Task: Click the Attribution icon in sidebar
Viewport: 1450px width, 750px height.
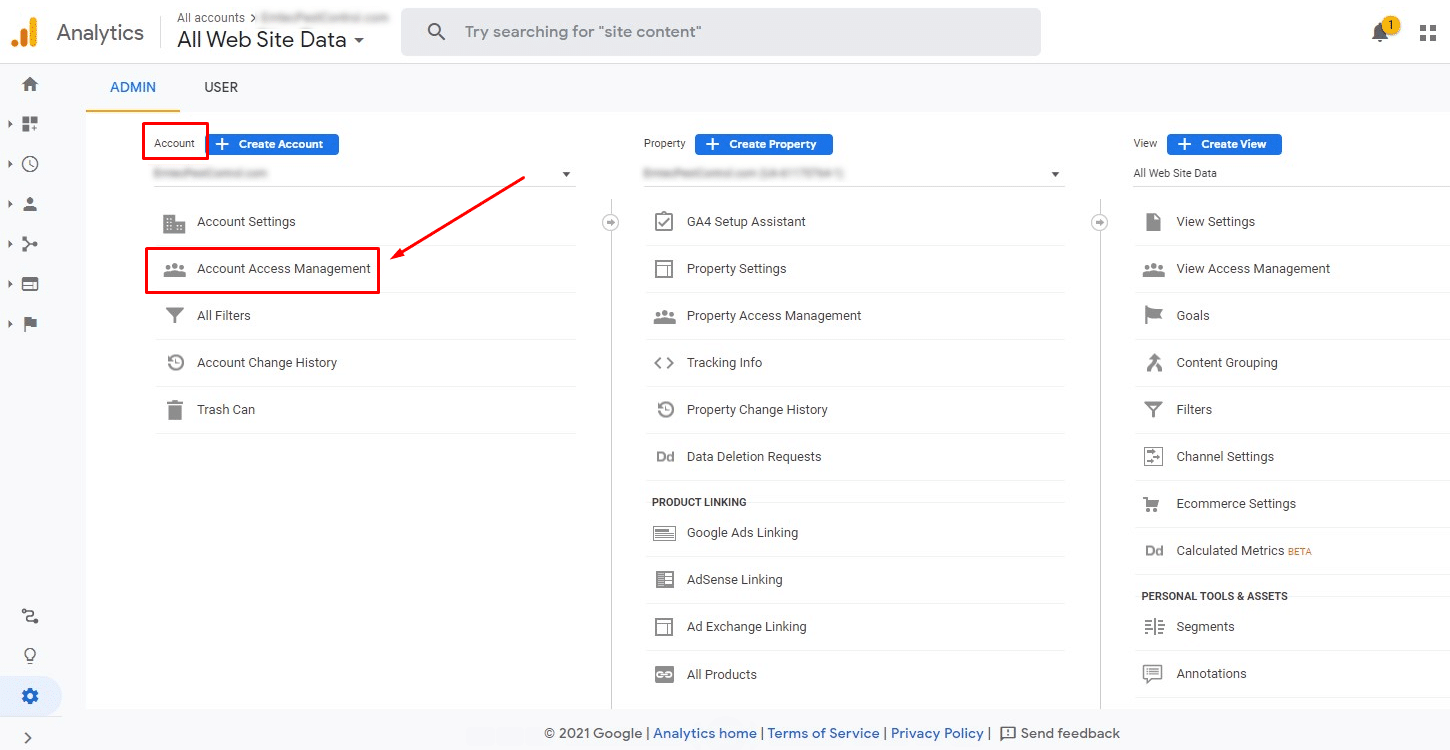Action: [x=30, y=616]
